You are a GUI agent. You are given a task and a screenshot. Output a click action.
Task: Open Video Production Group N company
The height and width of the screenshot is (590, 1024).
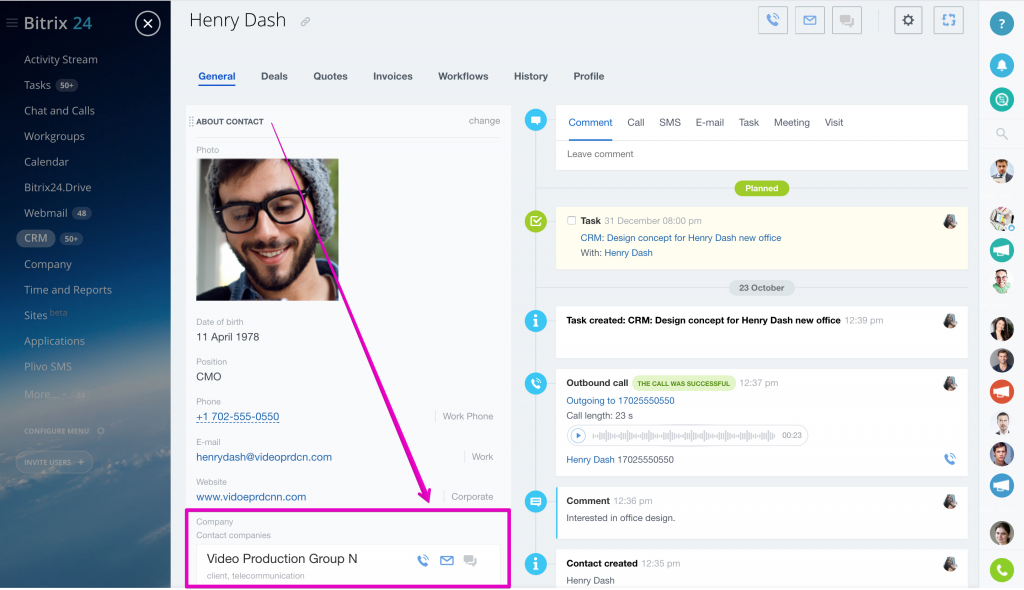click(x=282, y=559)
